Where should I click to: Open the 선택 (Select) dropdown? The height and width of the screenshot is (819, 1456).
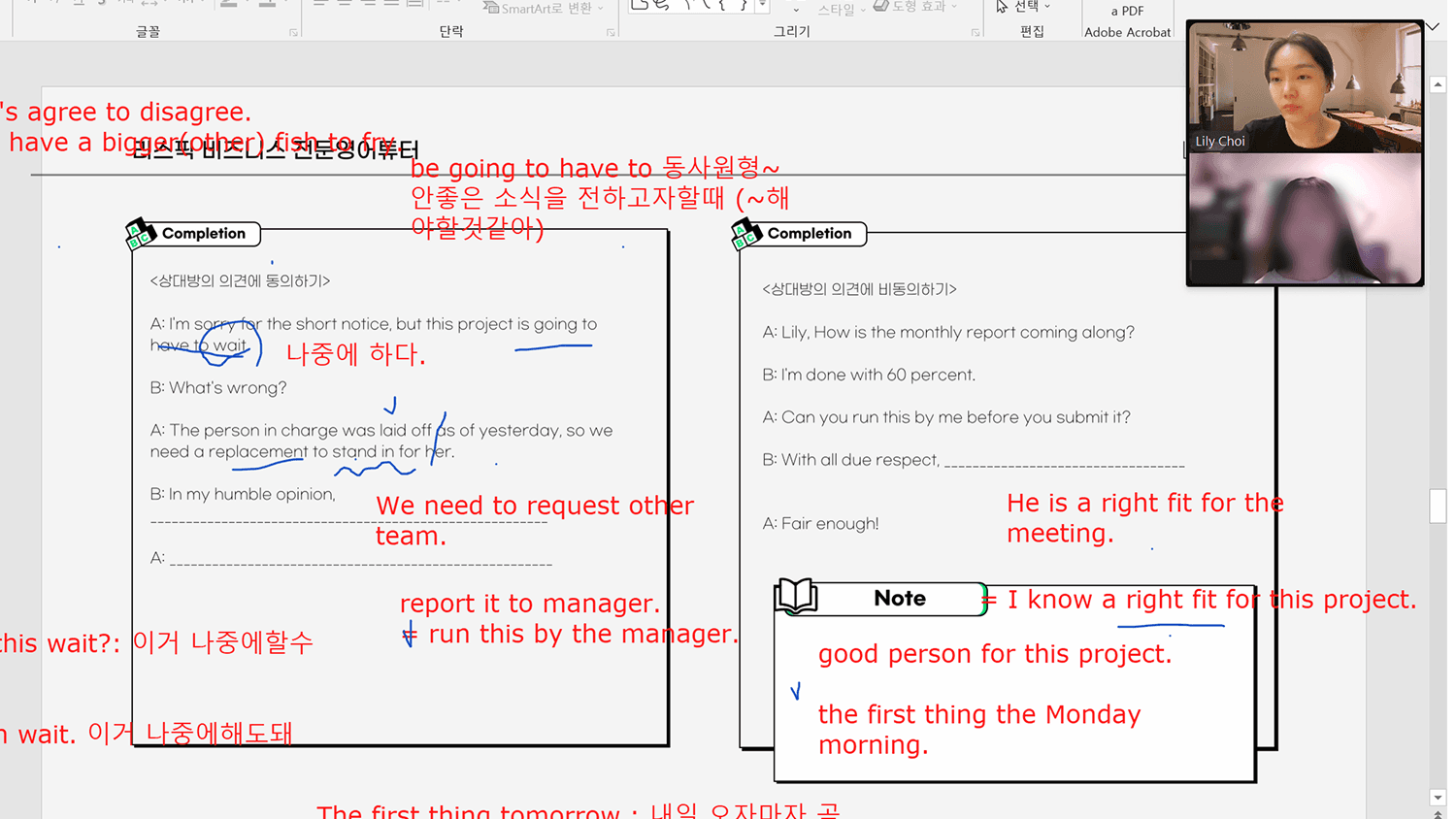1025,7
